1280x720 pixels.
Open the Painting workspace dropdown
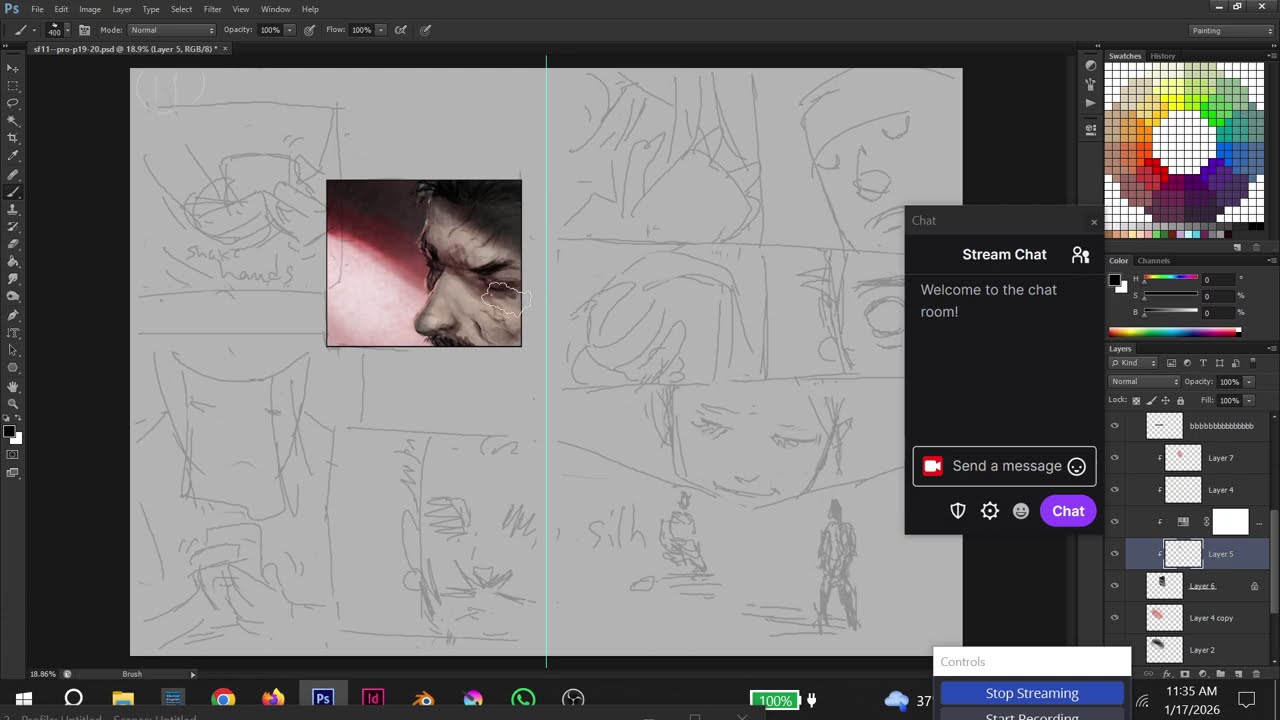[1232, 30]
